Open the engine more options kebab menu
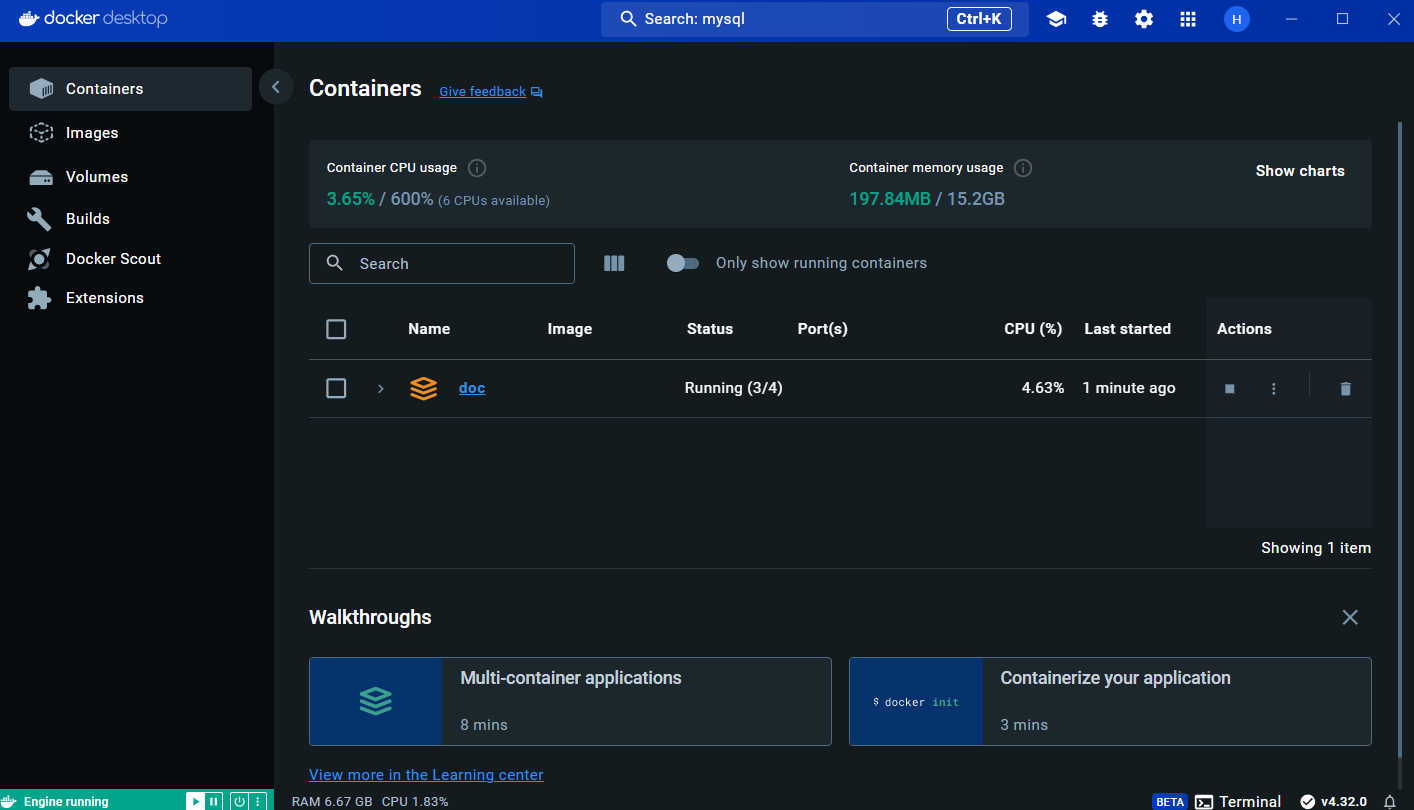This screenshot has width=1414, height=810. pyautogui.click(x=257, y=801)
